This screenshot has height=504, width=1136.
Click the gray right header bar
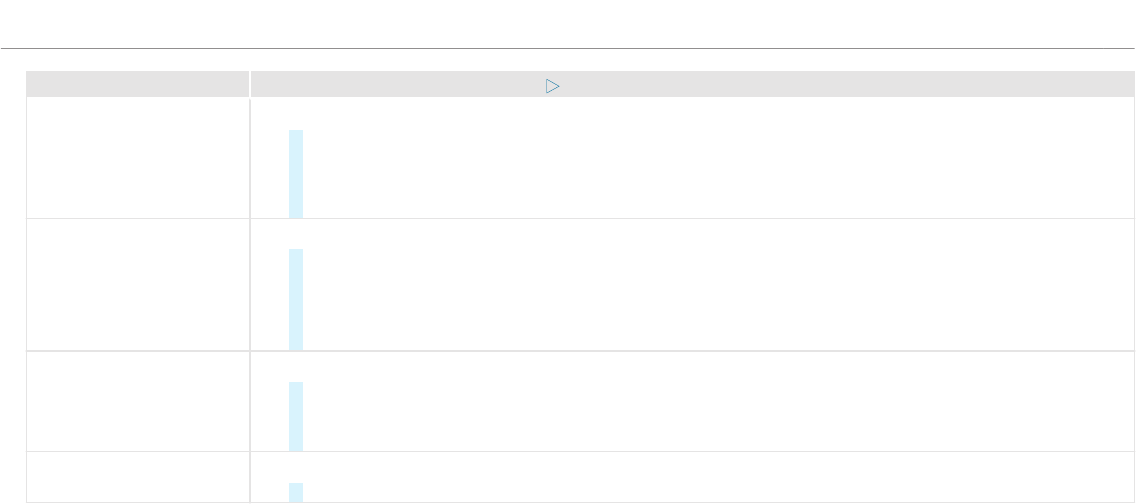pos(690,84)
